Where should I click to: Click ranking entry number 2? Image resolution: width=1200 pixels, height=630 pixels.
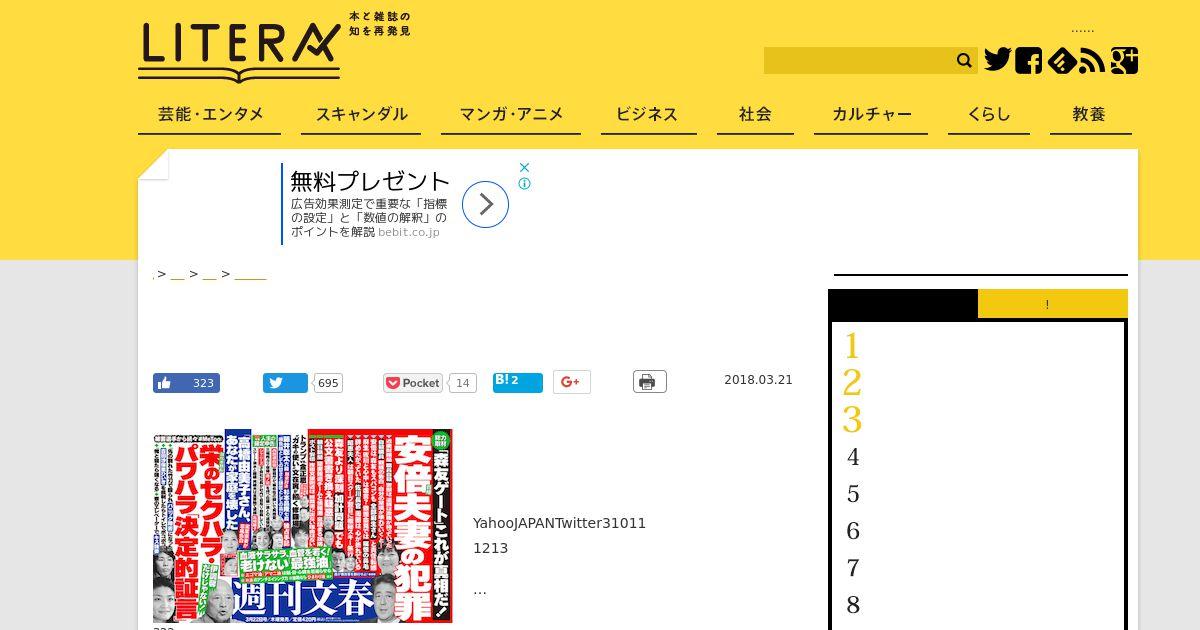(852, 383)
